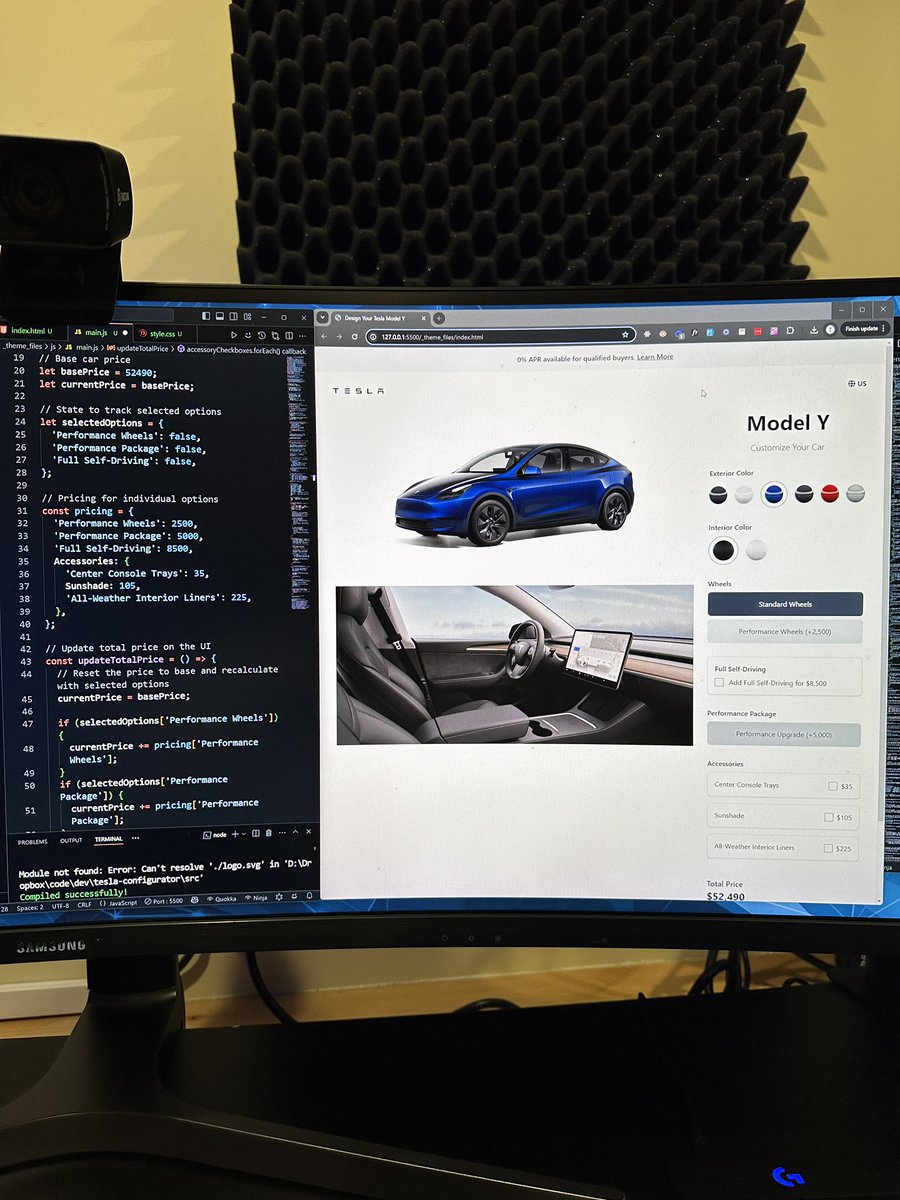Change encoding via UTF-8 status item
This screenshot has height=1200, width=900.
pos(59,905)
